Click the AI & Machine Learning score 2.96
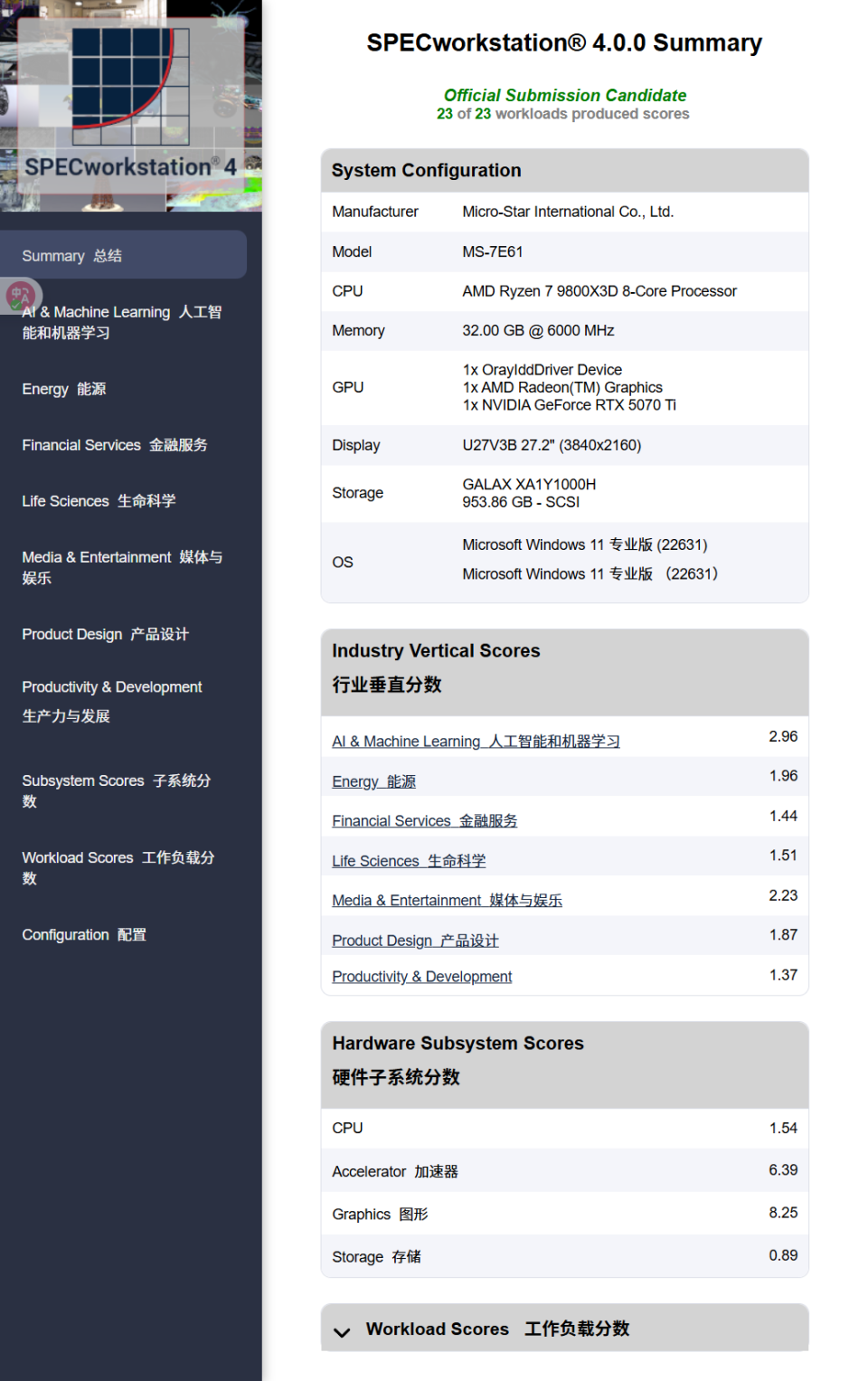 pyautogui.click(x=783, y=736)
